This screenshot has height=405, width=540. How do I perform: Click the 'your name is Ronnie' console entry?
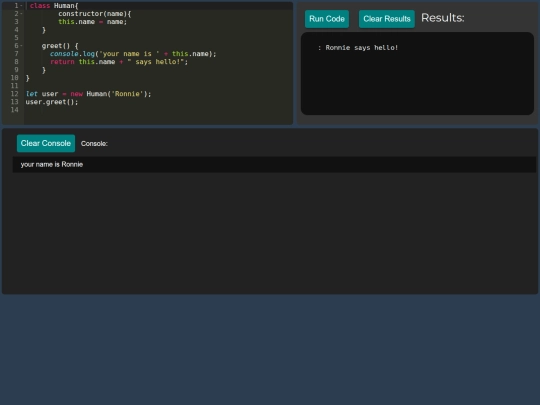point(274,164)
